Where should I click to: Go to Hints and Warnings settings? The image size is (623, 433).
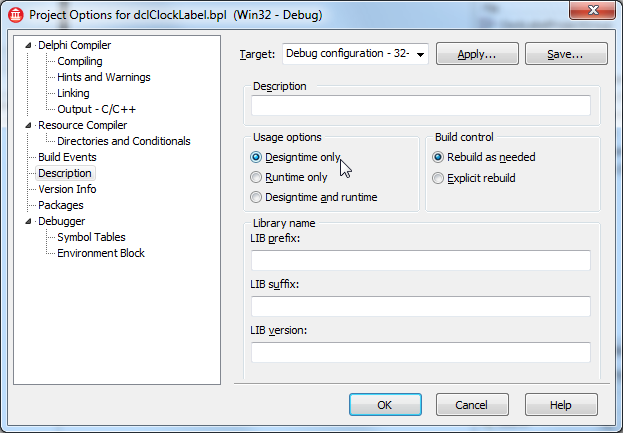click(x=104, y=77)
